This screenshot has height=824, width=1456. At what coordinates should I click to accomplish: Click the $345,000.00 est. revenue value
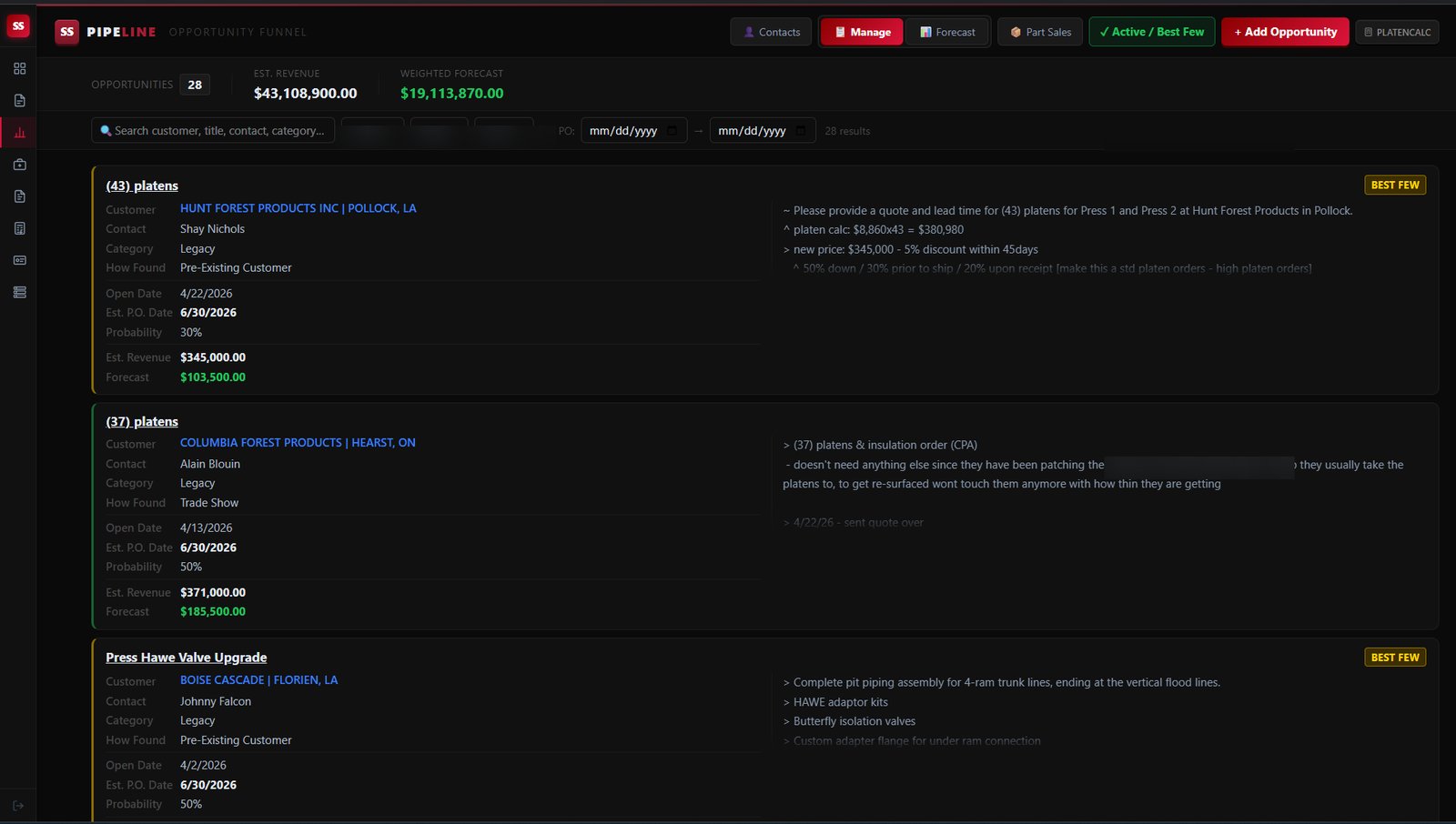213,357
